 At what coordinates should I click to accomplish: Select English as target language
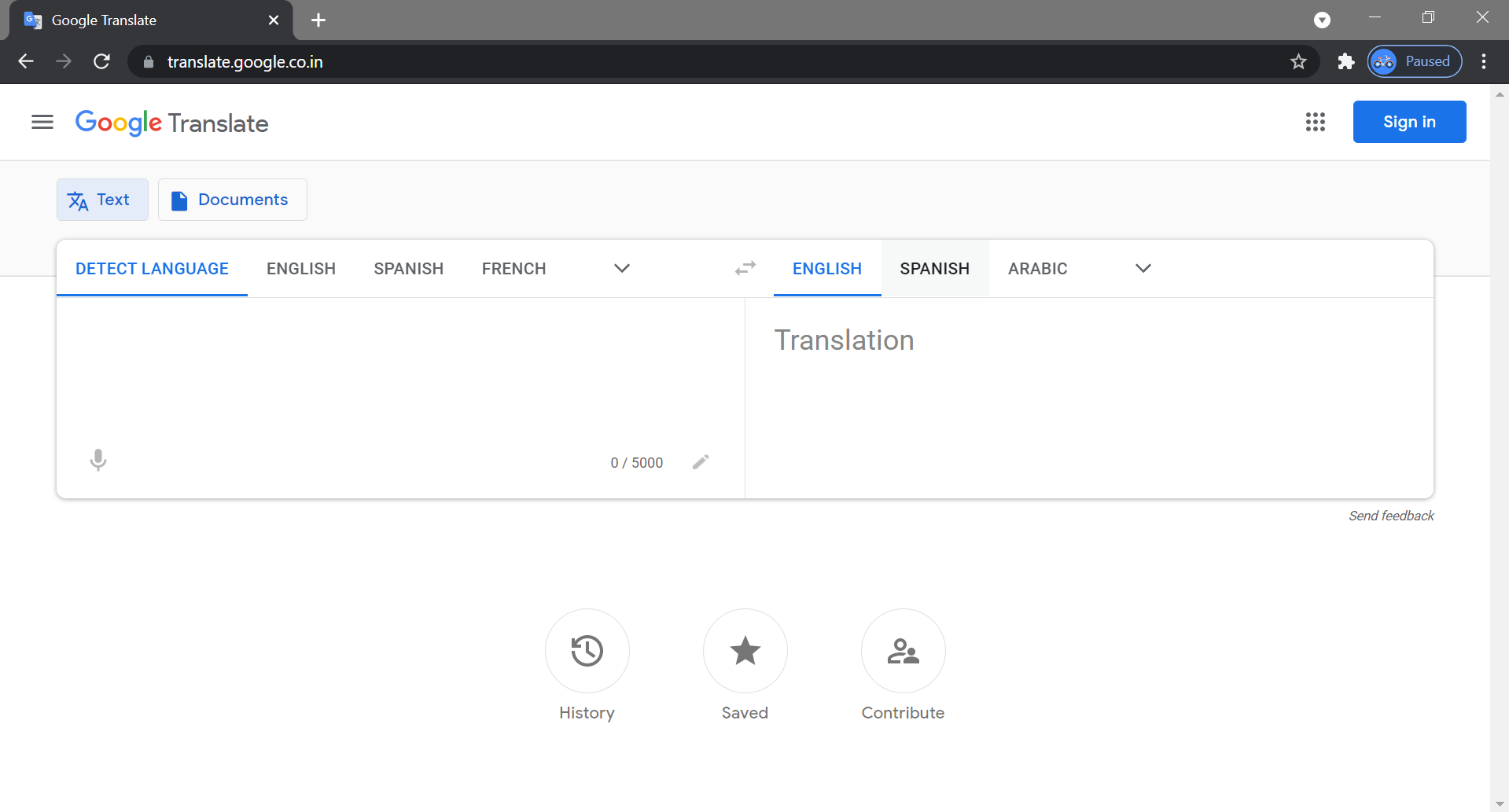[x=827, y=269]
